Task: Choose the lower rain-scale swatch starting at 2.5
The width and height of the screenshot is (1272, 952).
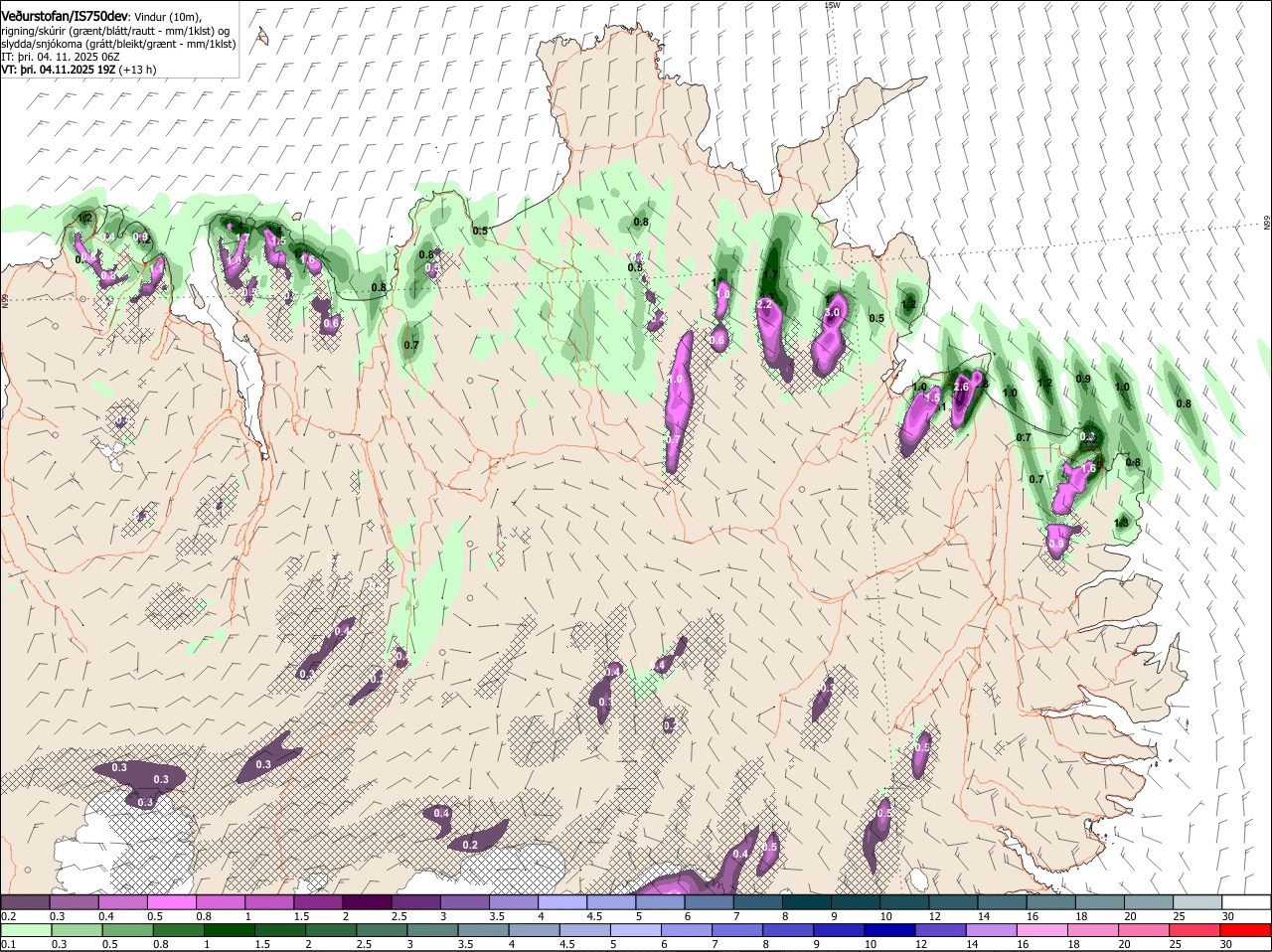Action: pyautogui.click(x=383, y=930)
